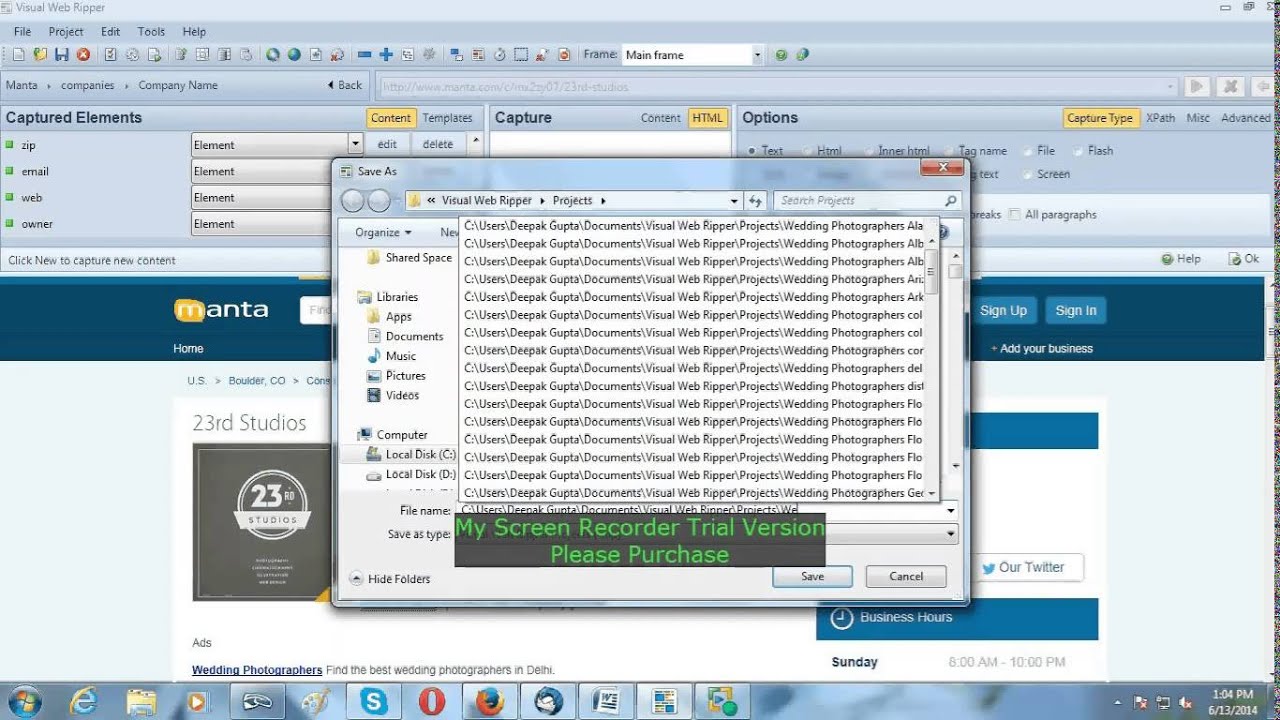Viewport: 1280px width, 720px height.
Task: Open the dialog address bar history dropdown
Action: (x=734, y=201)
